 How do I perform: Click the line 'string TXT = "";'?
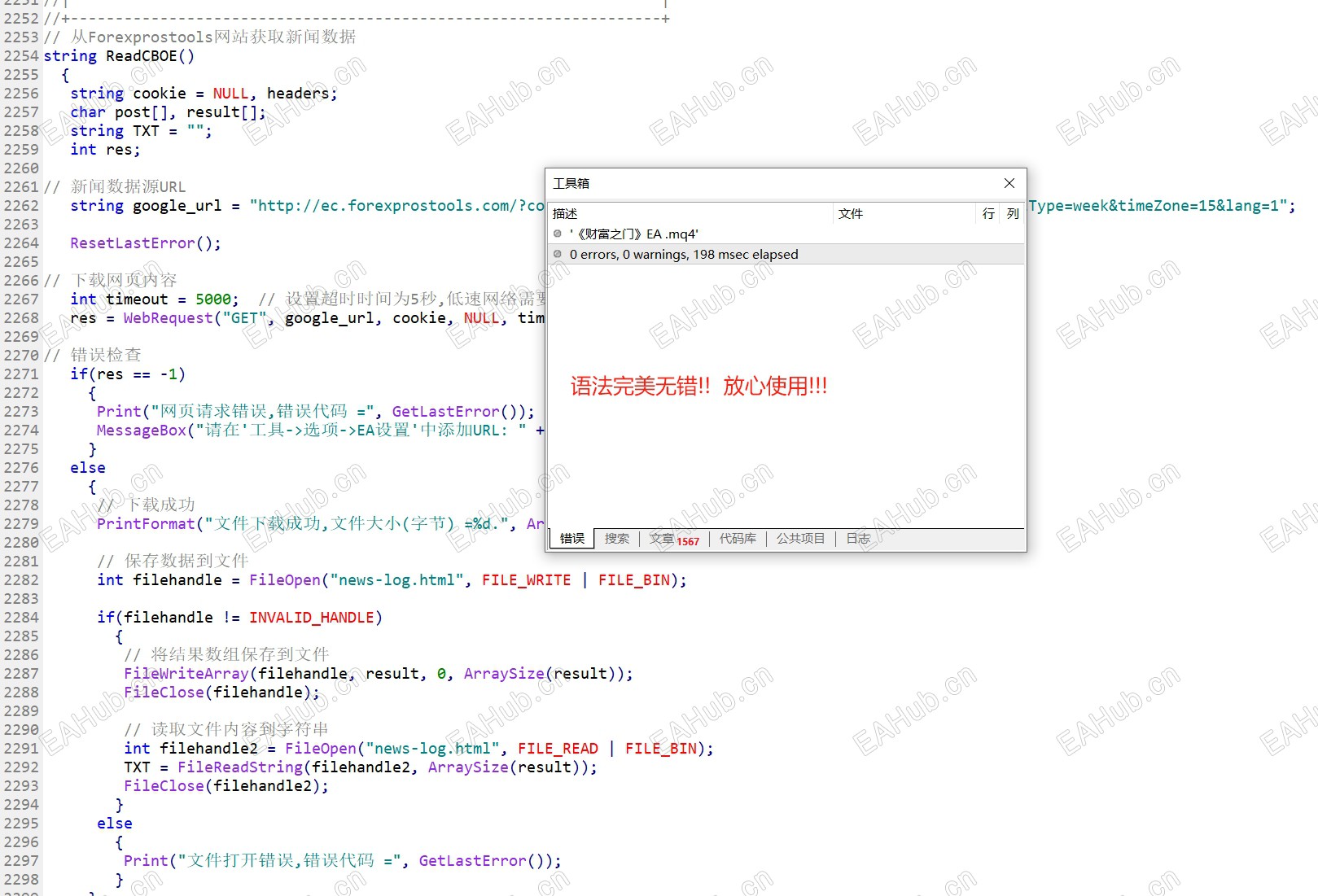[141, 130]
